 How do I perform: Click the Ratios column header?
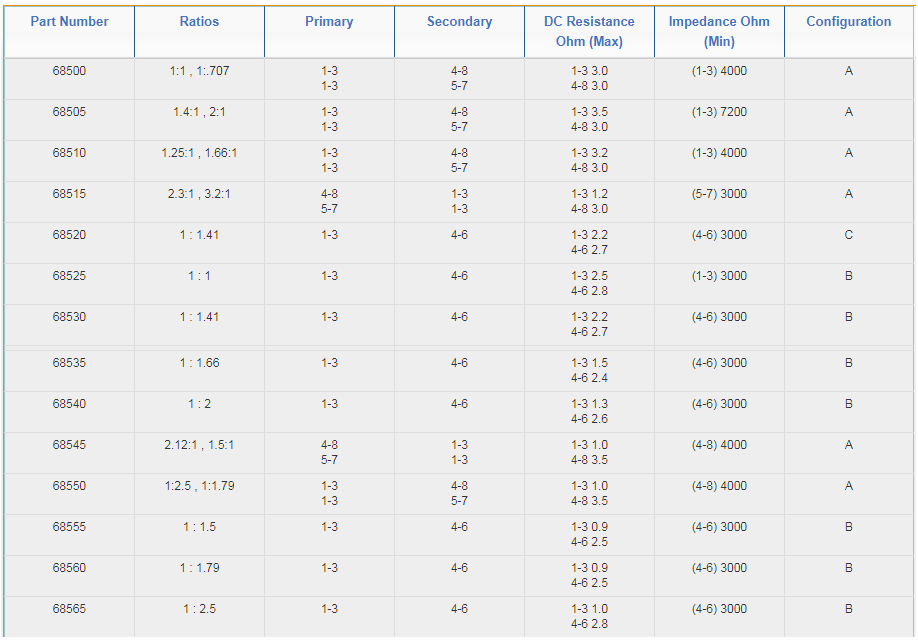[199, 22]
